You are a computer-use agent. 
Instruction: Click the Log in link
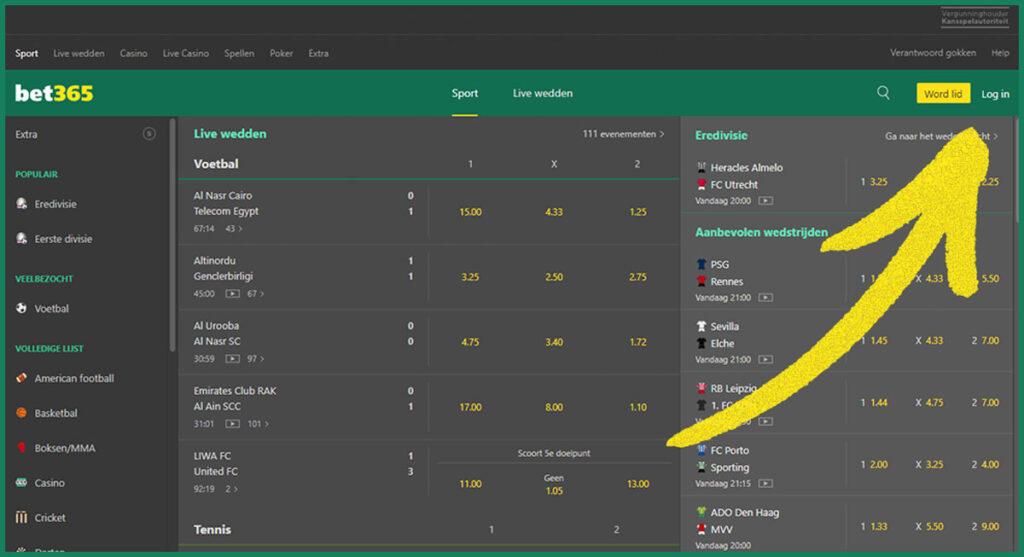pos(995,94)
